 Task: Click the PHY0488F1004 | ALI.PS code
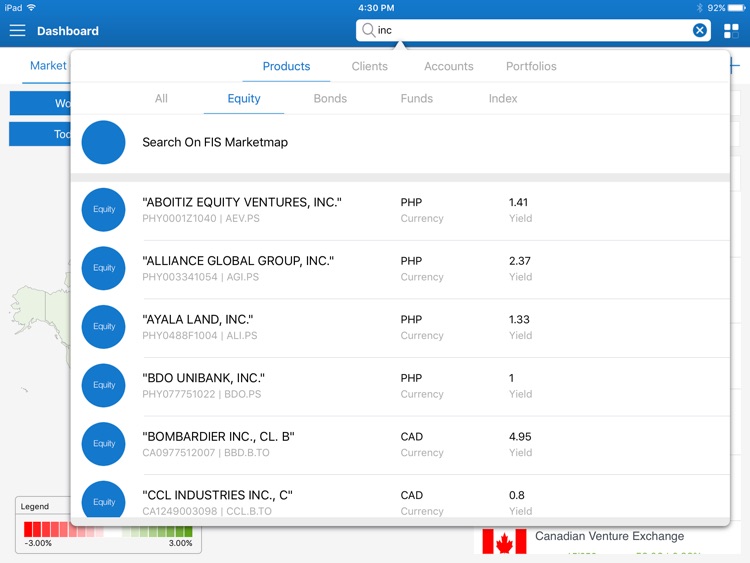tap(199, 336)
